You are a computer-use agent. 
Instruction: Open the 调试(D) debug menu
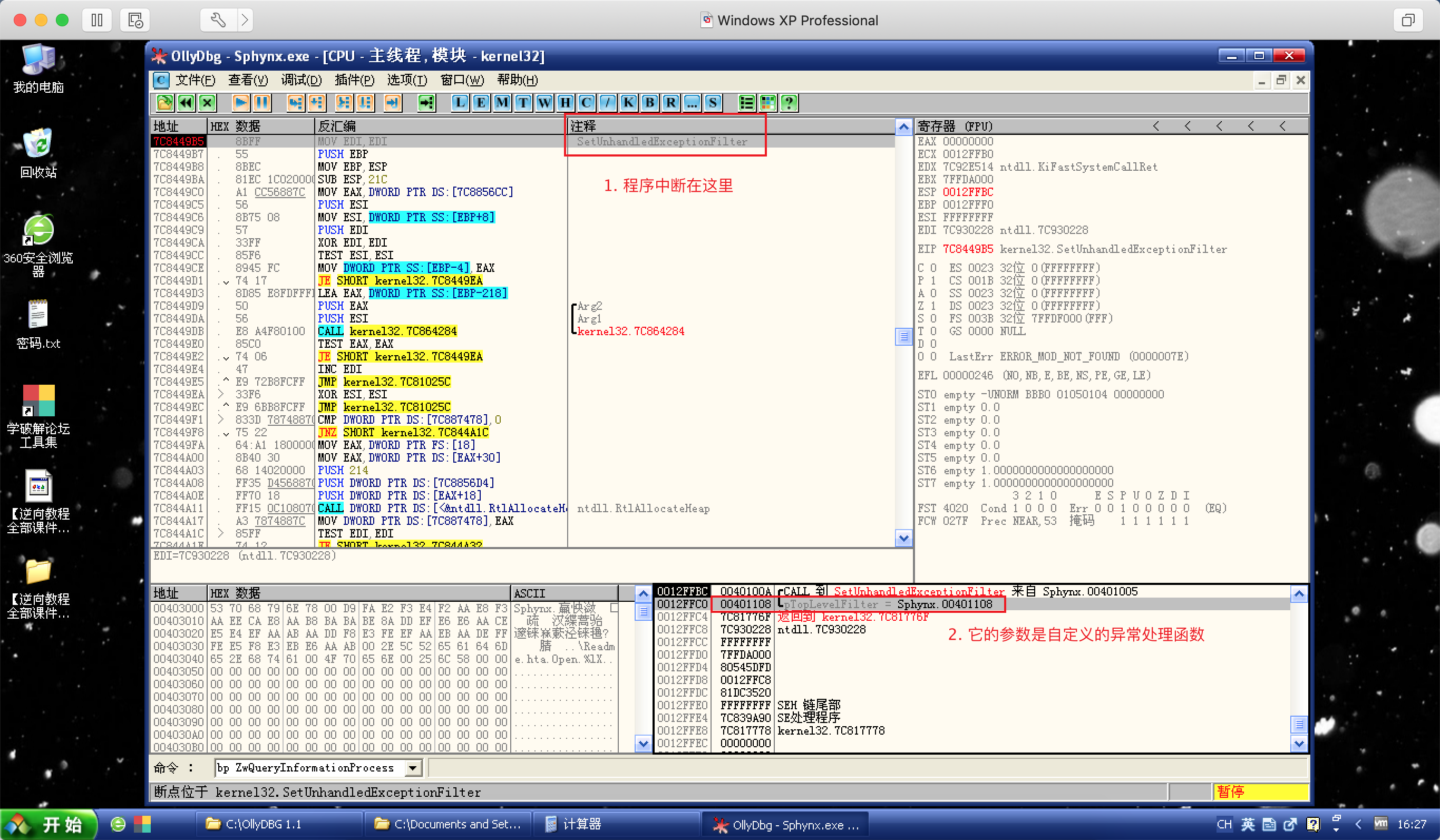pyautogui.click(x=301, y=80)
